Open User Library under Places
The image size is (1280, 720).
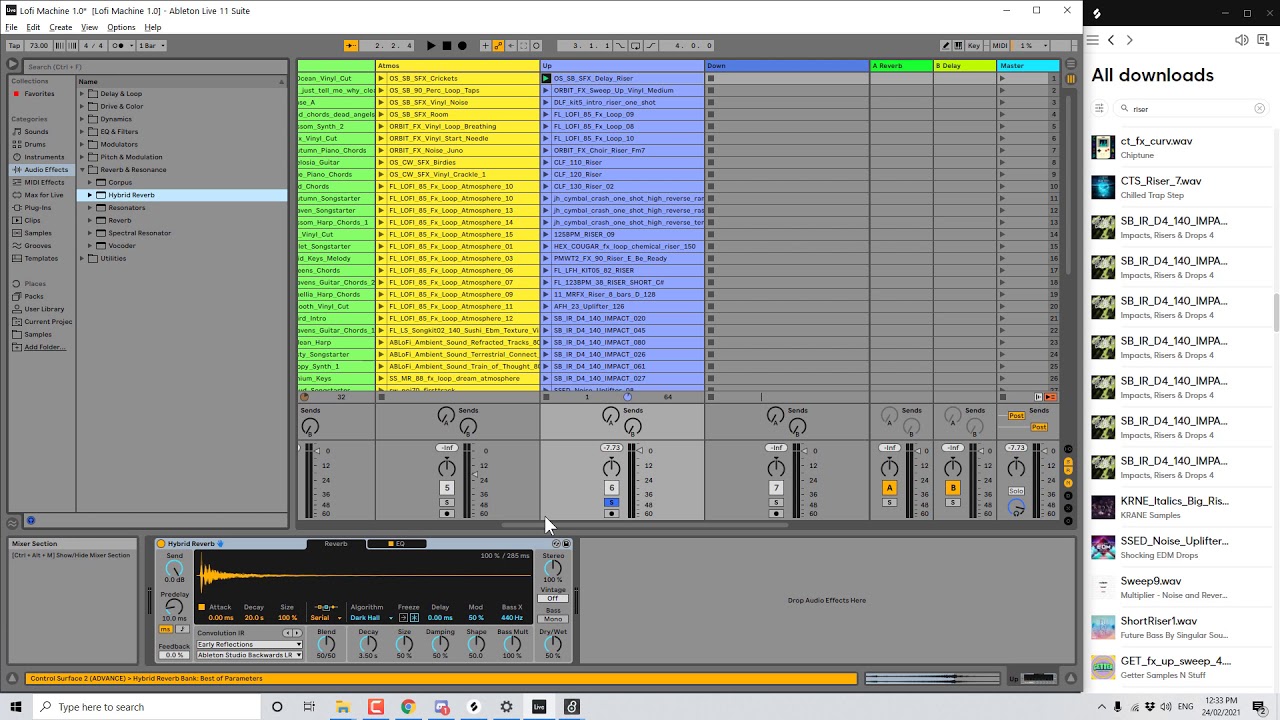tap(44, 309)
